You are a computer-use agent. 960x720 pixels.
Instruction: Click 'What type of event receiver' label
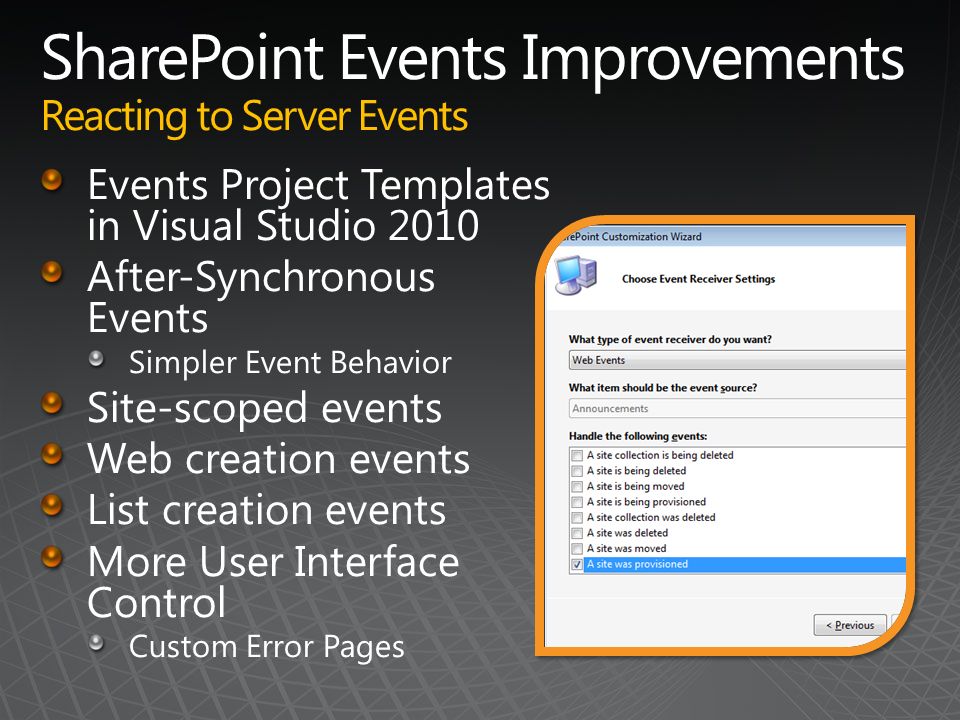[670, 339]
